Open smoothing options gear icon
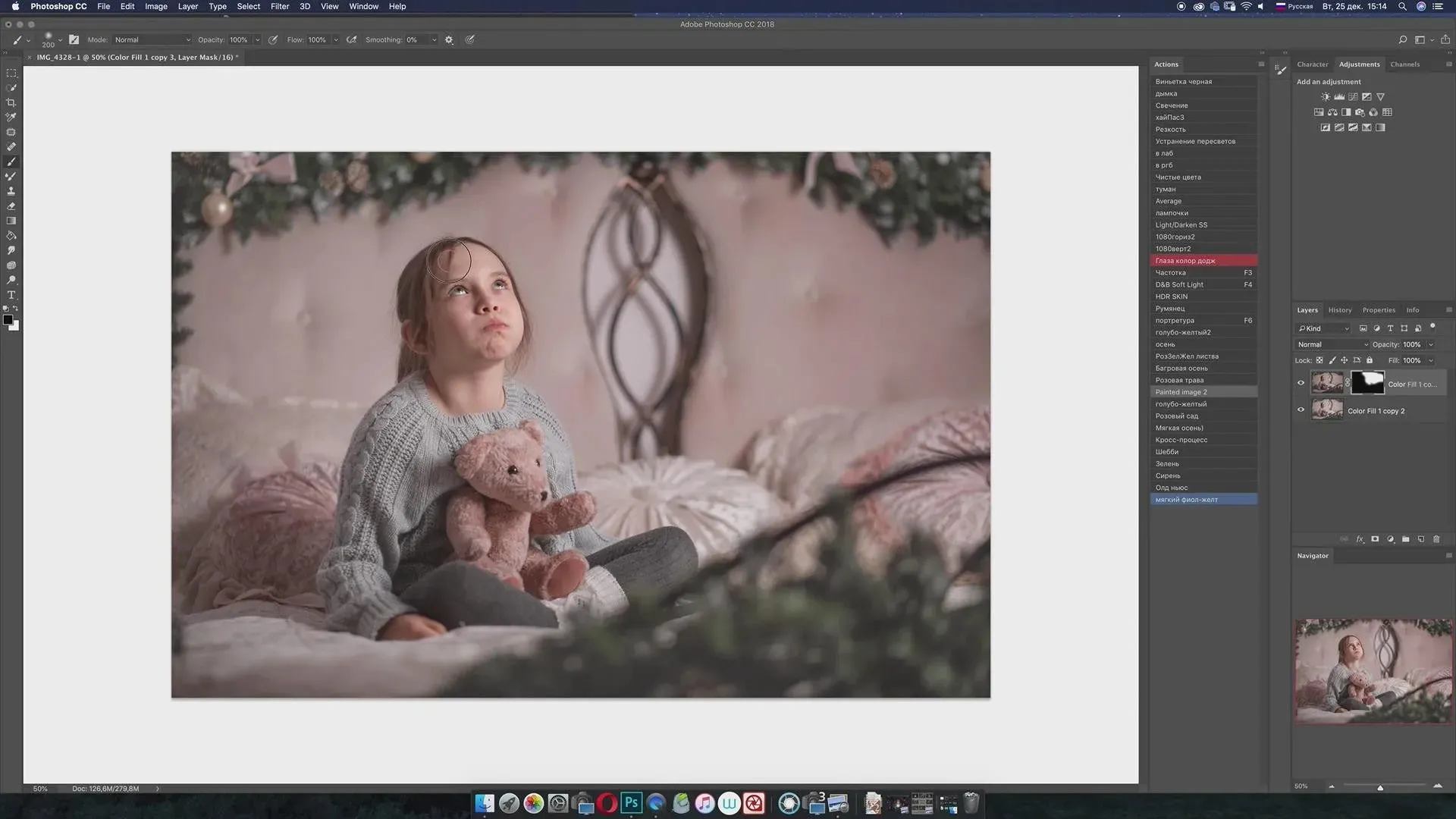Image resolution: width=1456 pixels, height=819 pixels. point(449,39)
